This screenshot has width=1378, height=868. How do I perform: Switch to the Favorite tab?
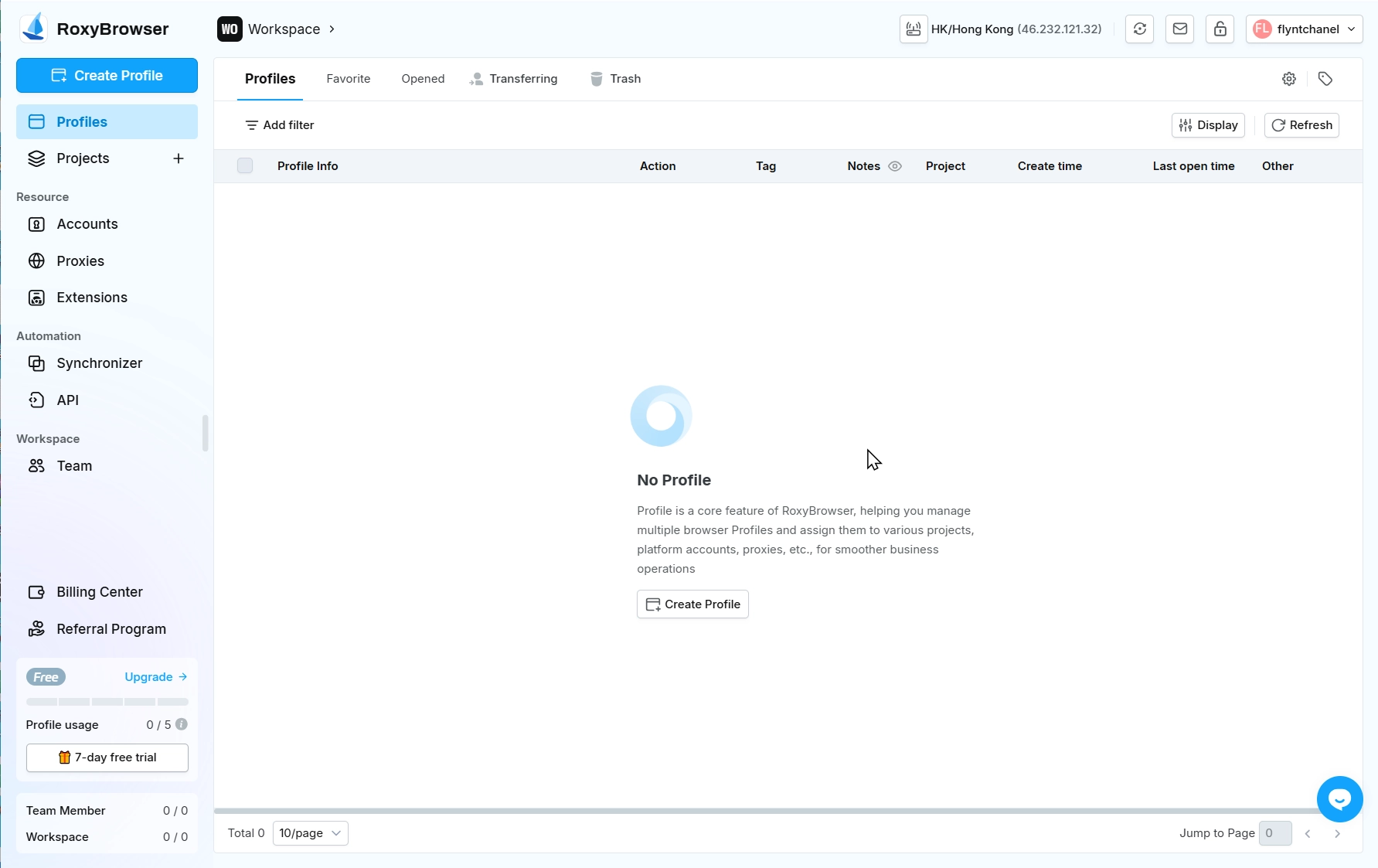348,79
